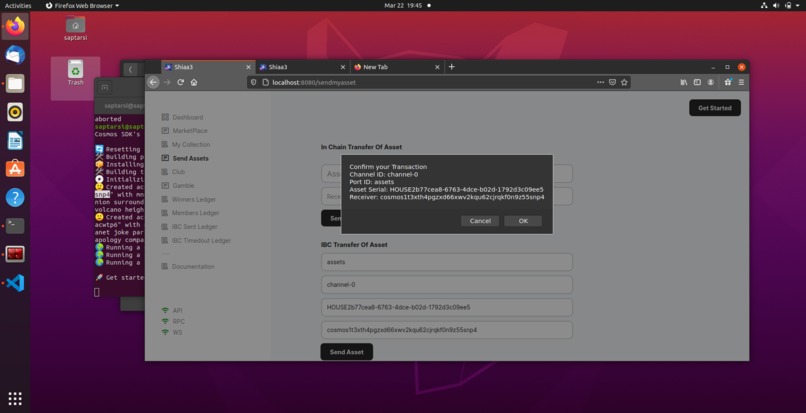Image resolution: width=806 pixels, height=413 pixels.
Task: Click the Documentation sidebar icon
Action: (x=165, y=266)
